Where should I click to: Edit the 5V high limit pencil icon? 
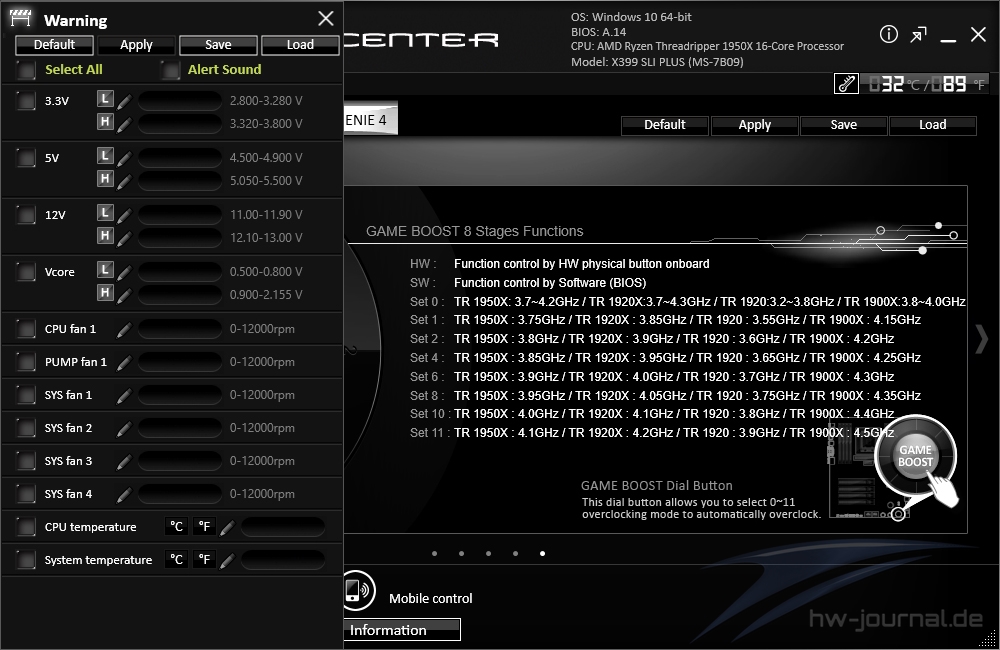[124, 181]
